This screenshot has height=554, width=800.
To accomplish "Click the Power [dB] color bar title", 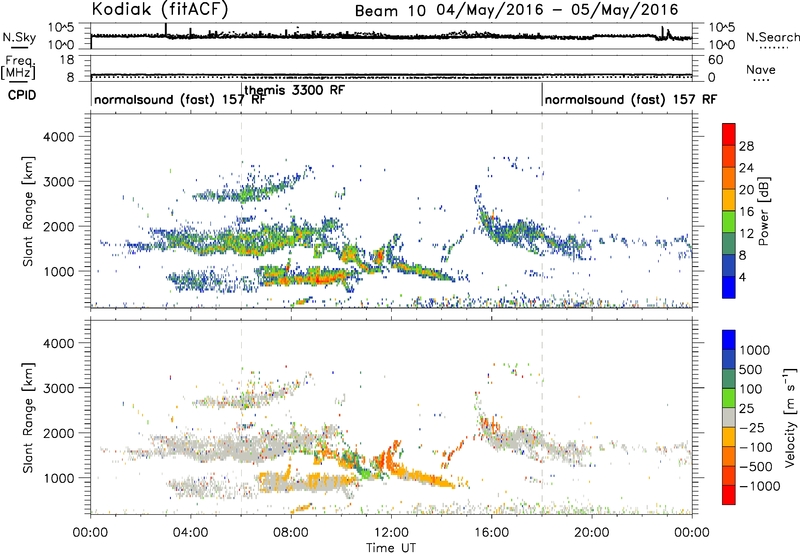I will coord(764,211).
